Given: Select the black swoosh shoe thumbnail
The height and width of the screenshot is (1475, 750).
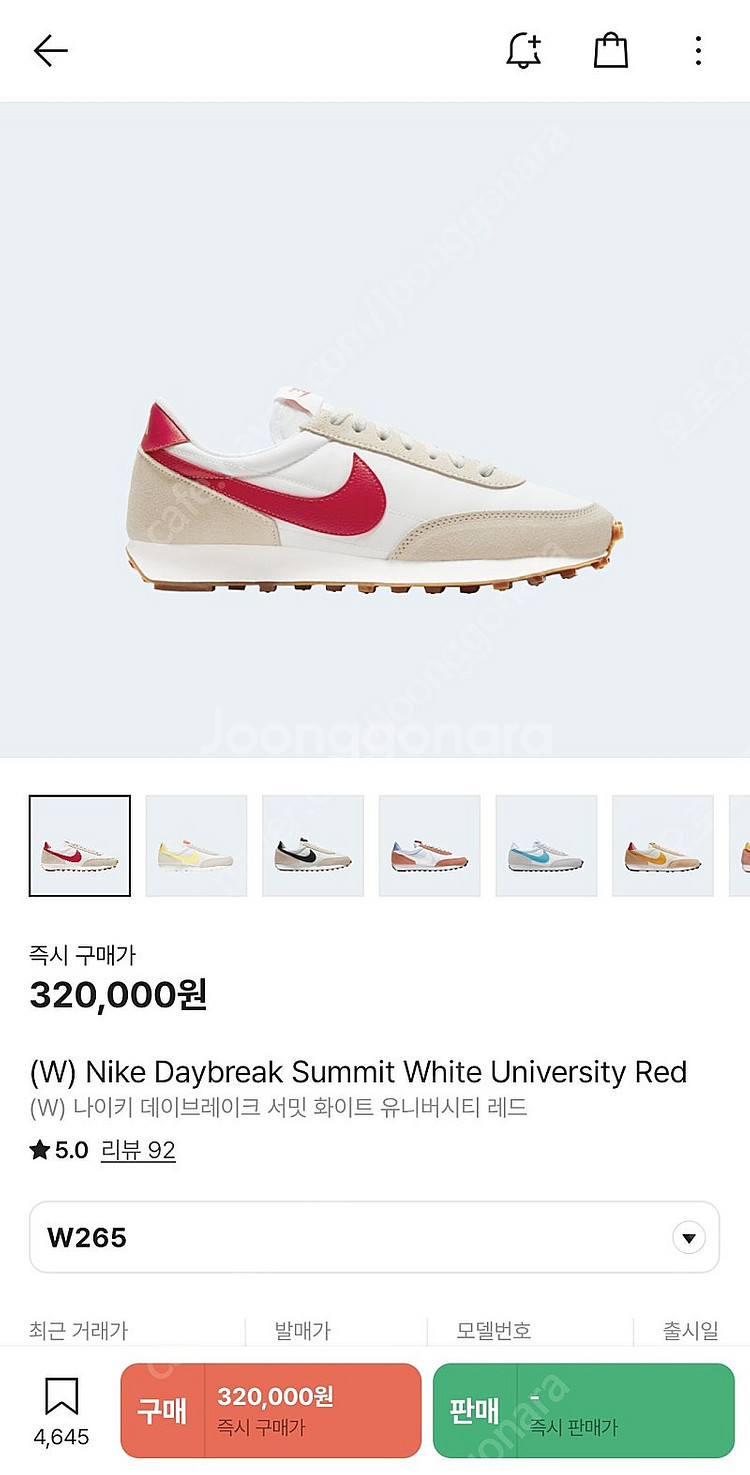Looking at the screenshot, I should [313, 846].
